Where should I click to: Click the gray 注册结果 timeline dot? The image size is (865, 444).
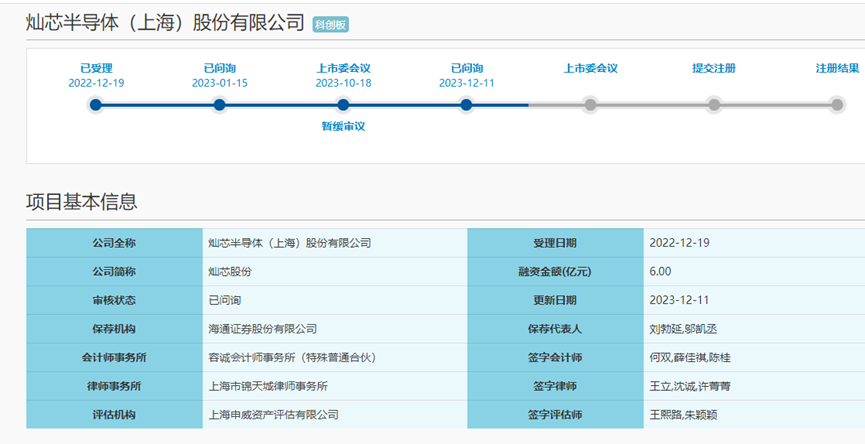coord(837,104)
